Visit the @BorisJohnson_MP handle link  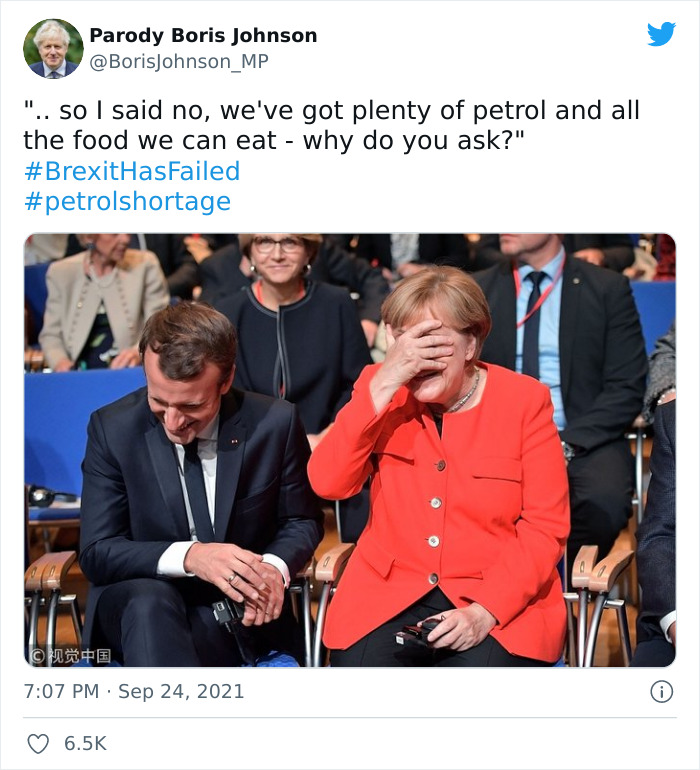(x=178, y=62)
